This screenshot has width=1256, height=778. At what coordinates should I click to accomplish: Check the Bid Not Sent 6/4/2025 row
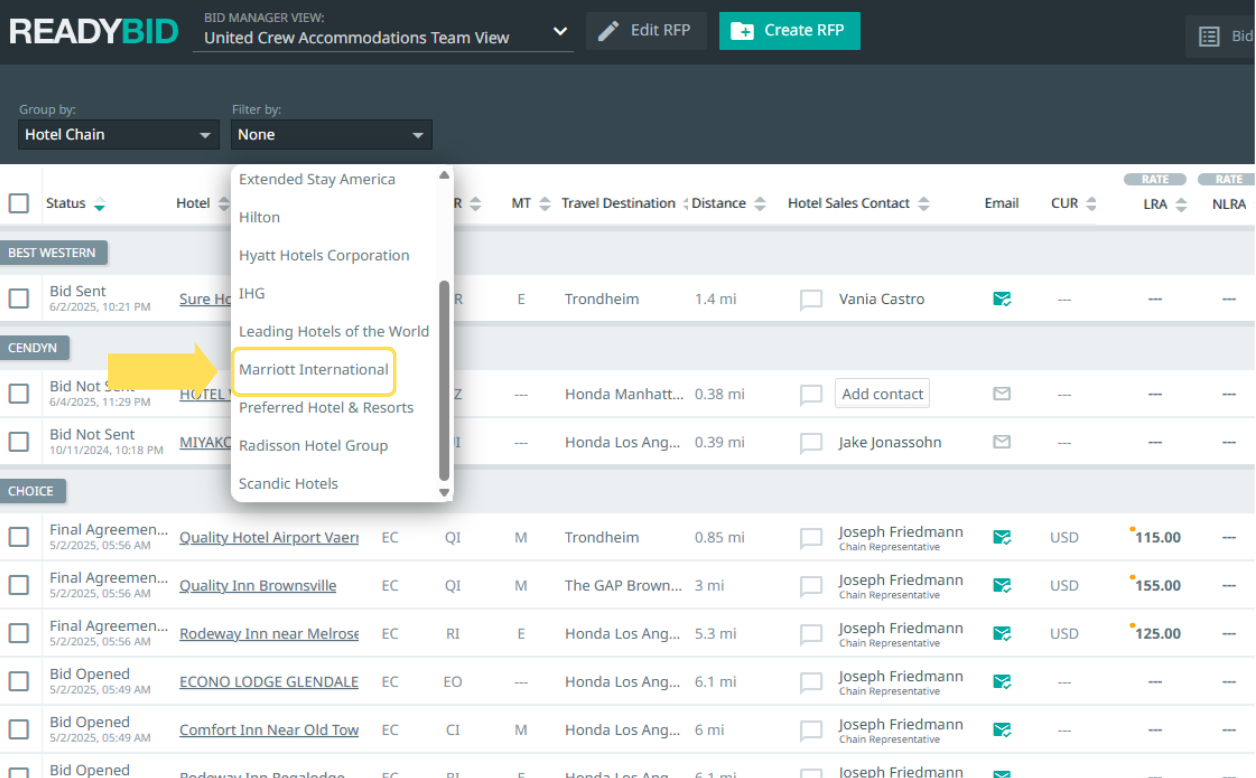19,394
